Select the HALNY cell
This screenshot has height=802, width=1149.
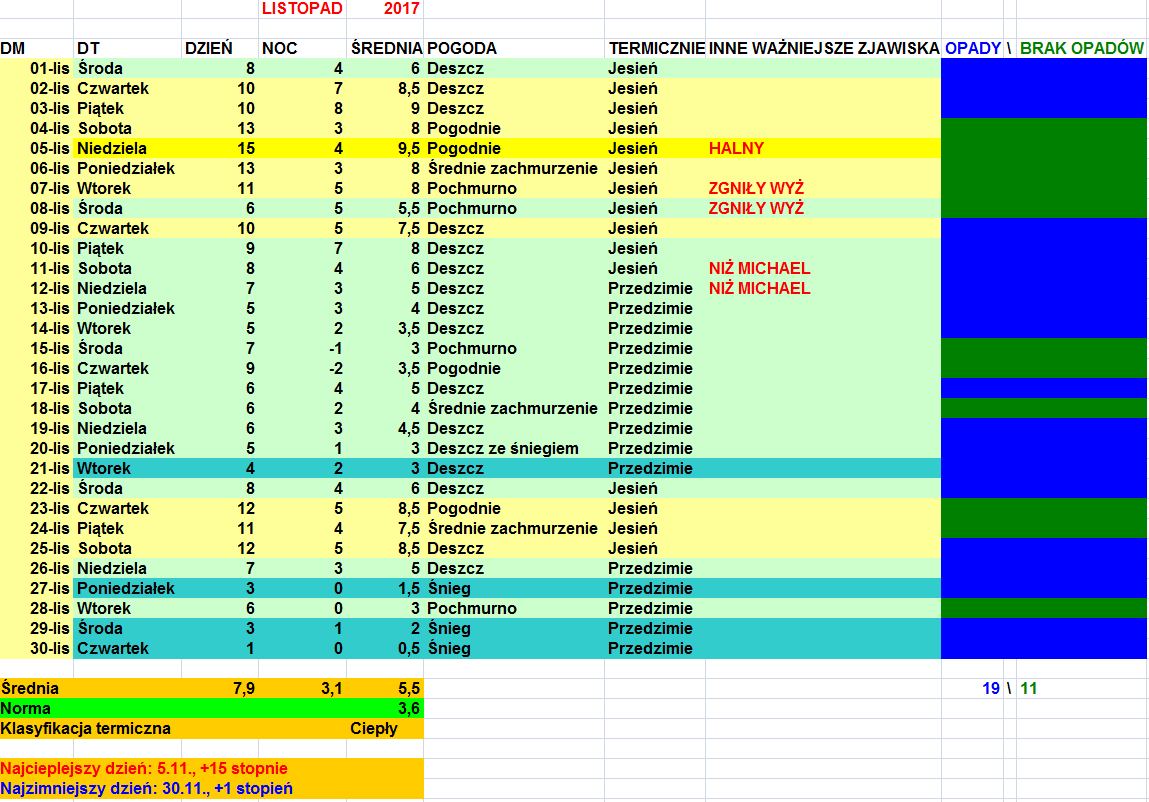coord(735,148)
